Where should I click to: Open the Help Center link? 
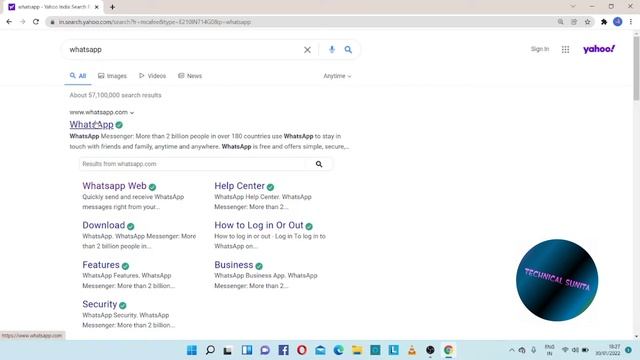click(240, 186)
